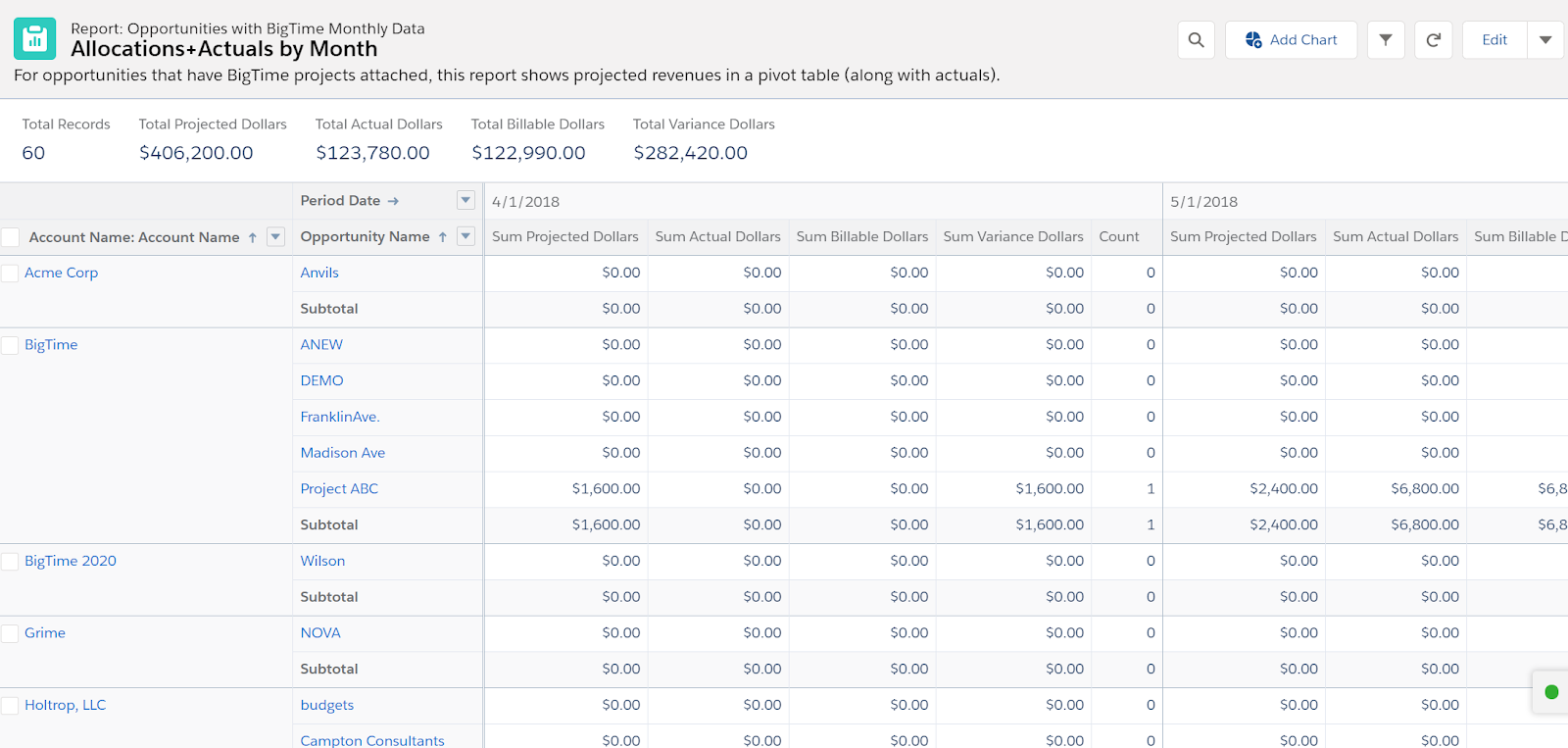Click the Grime Subtotal row label
The image size is (1568, 748).
(x=329, y=670)
